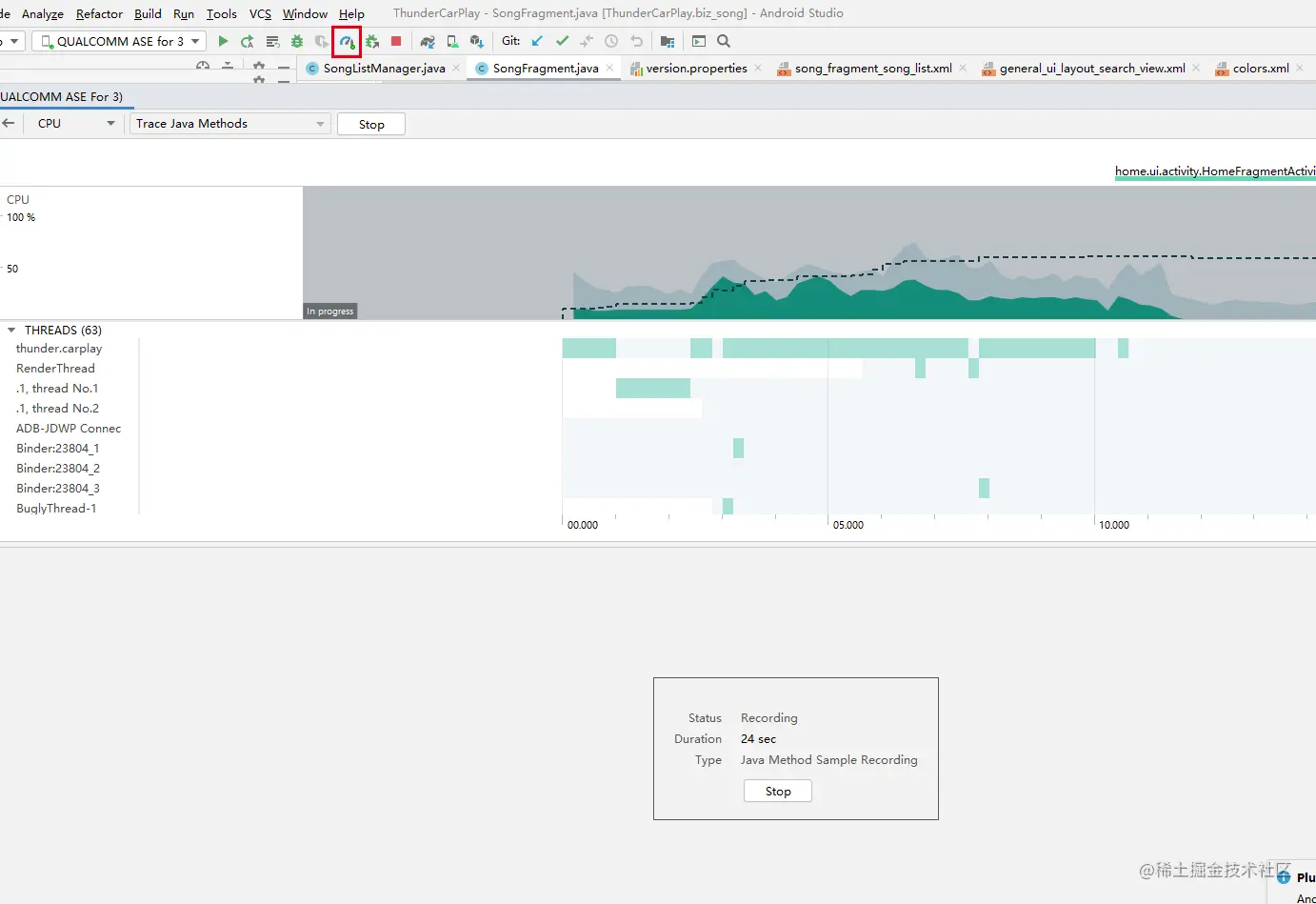Close the SongFragment.java tab
Viewport: 1316px width, 904px height.
[609, 68]
